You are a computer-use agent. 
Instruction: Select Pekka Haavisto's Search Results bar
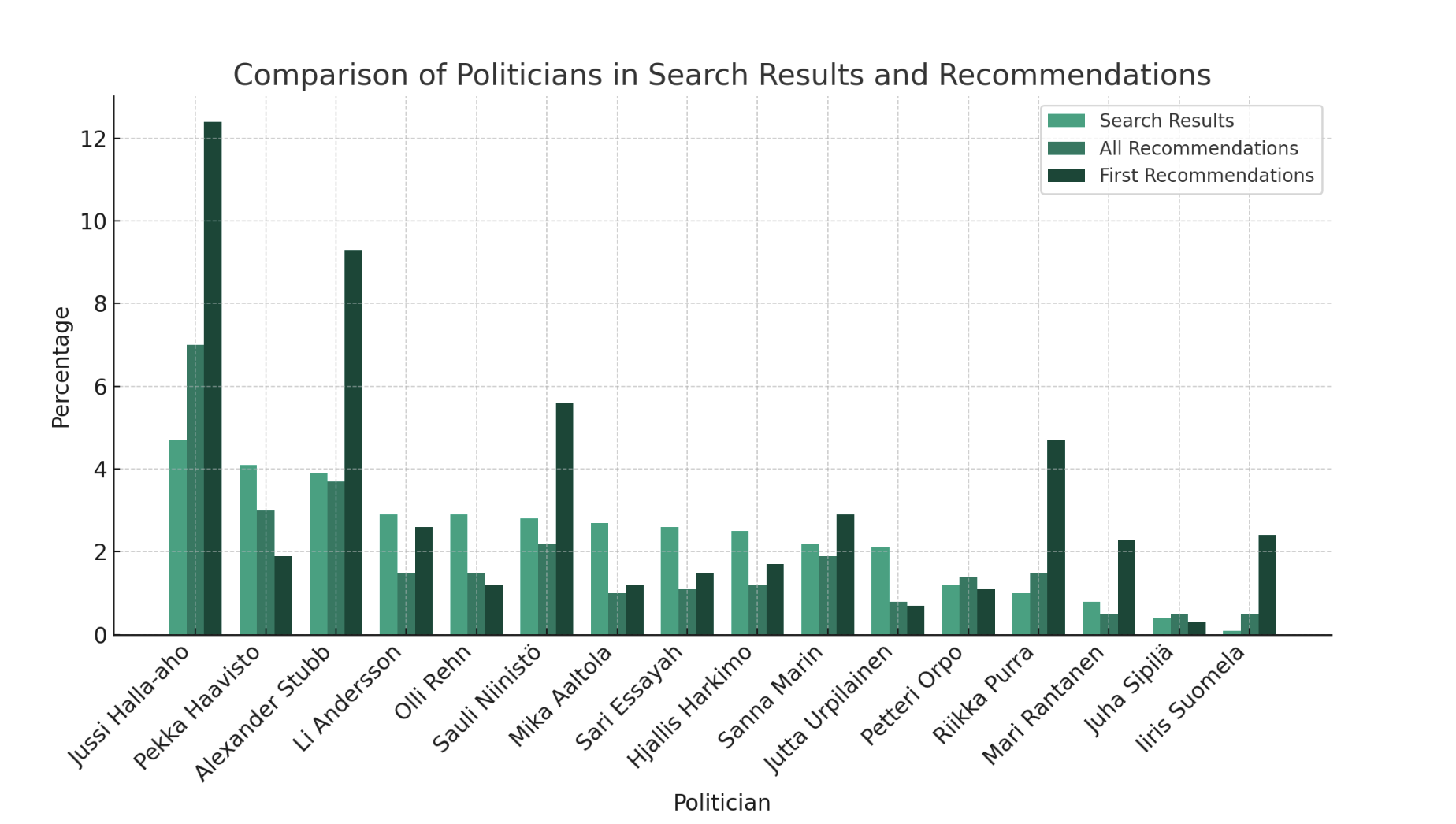pos(248,550)
